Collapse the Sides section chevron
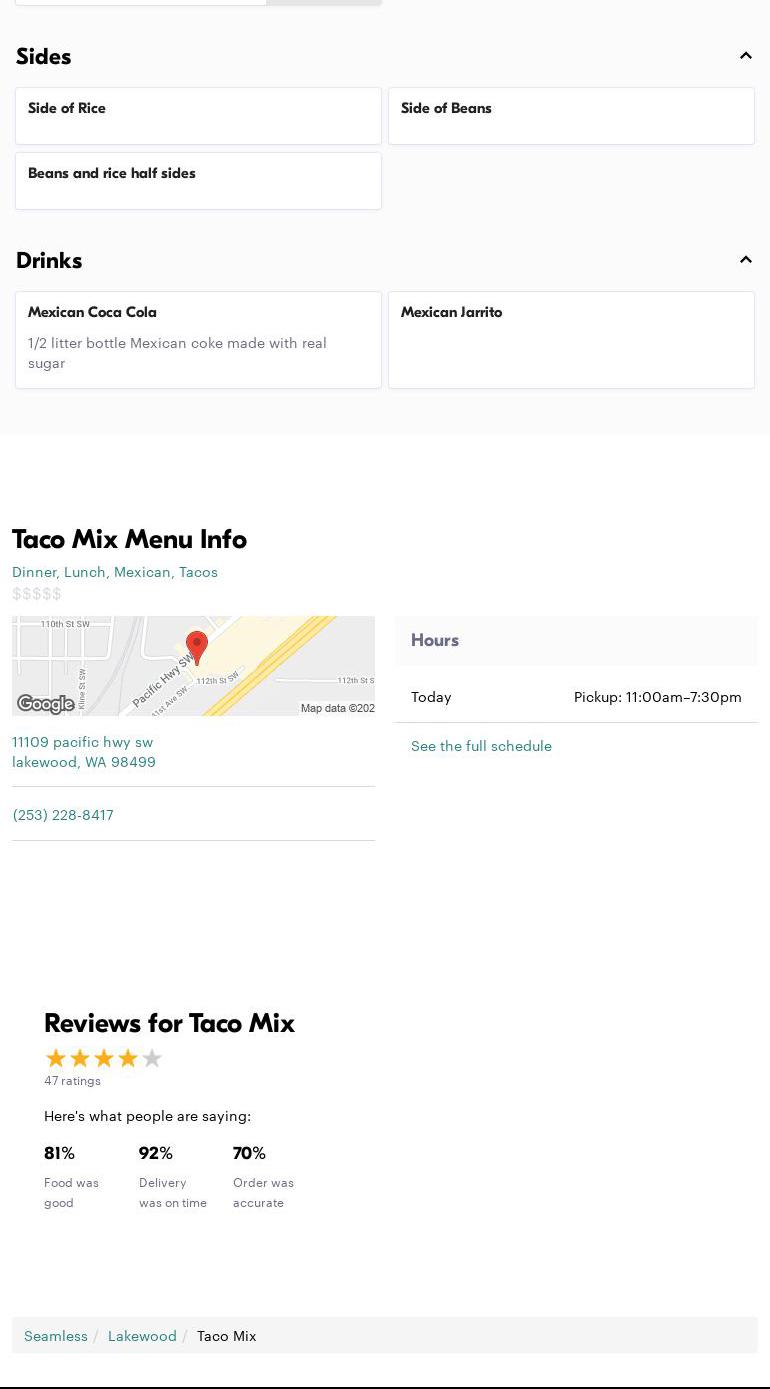 click(x=745, y=56)
